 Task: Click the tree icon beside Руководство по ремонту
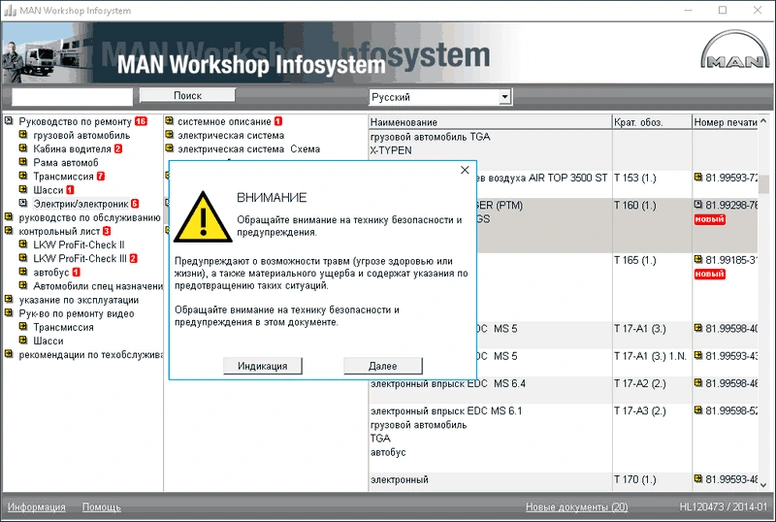pyautogui.click(x=8, y=121)
